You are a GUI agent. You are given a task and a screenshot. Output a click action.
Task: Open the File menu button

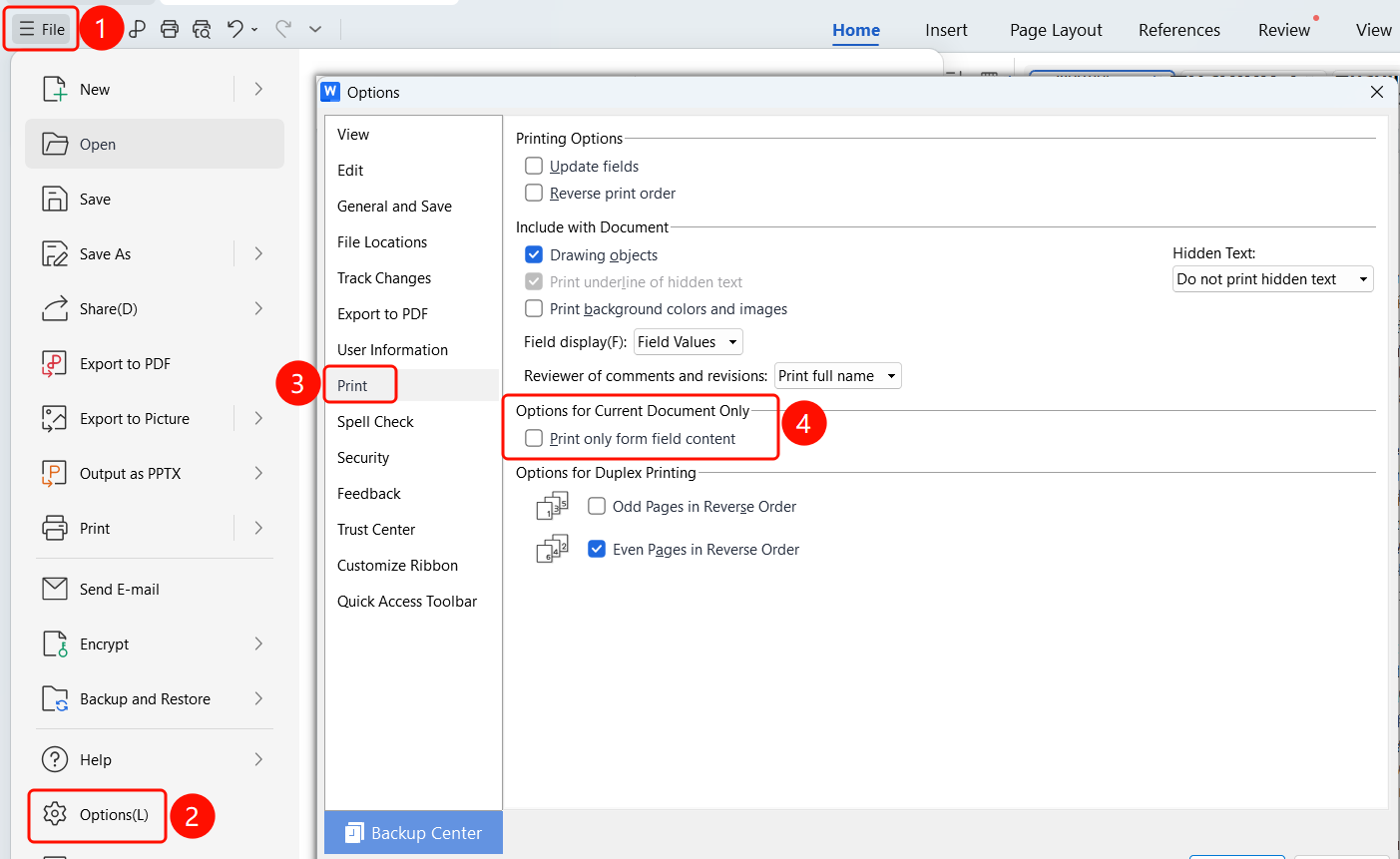pyautogui.click(x=42, y=30)
